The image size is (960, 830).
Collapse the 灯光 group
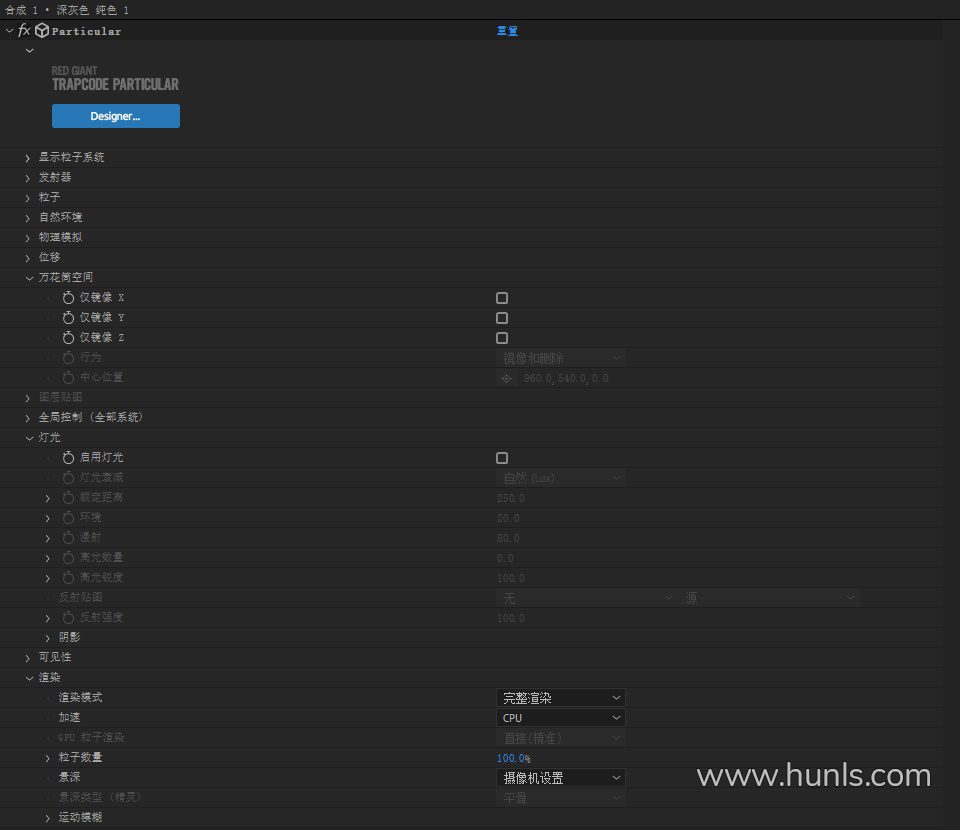tap(29, 438)
